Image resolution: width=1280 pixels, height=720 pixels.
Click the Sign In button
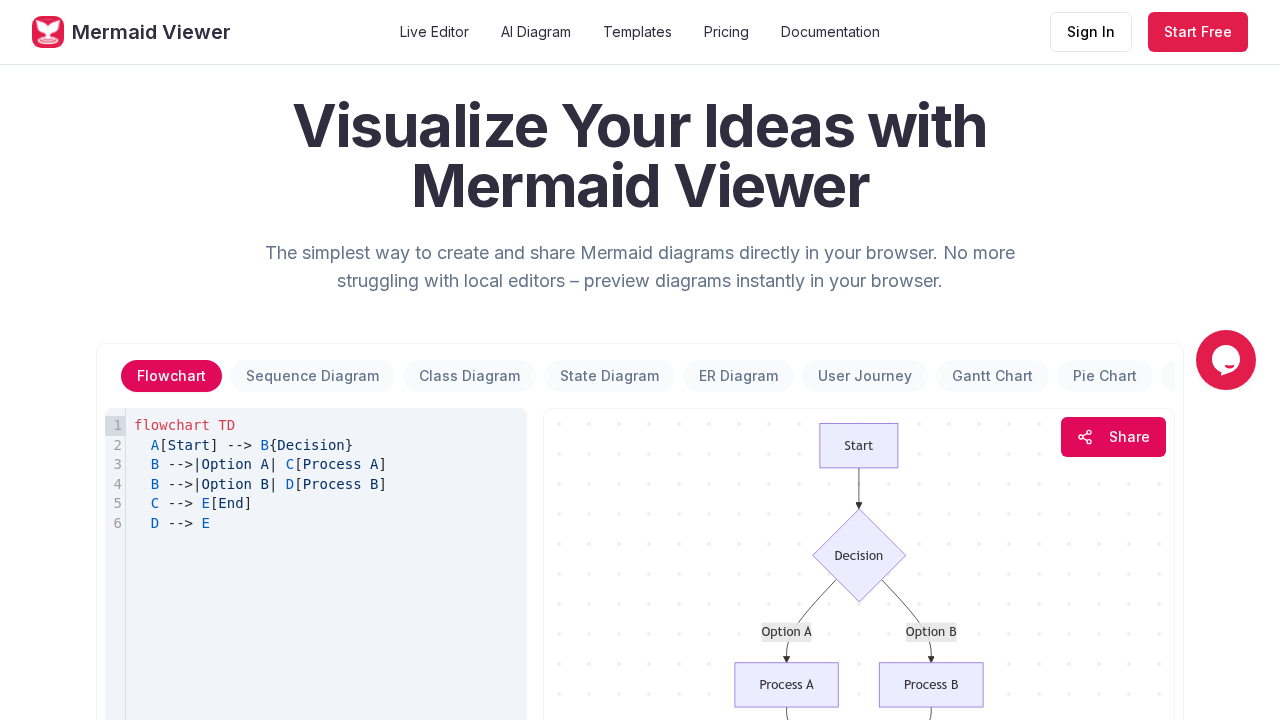(x=1090, y=32)
